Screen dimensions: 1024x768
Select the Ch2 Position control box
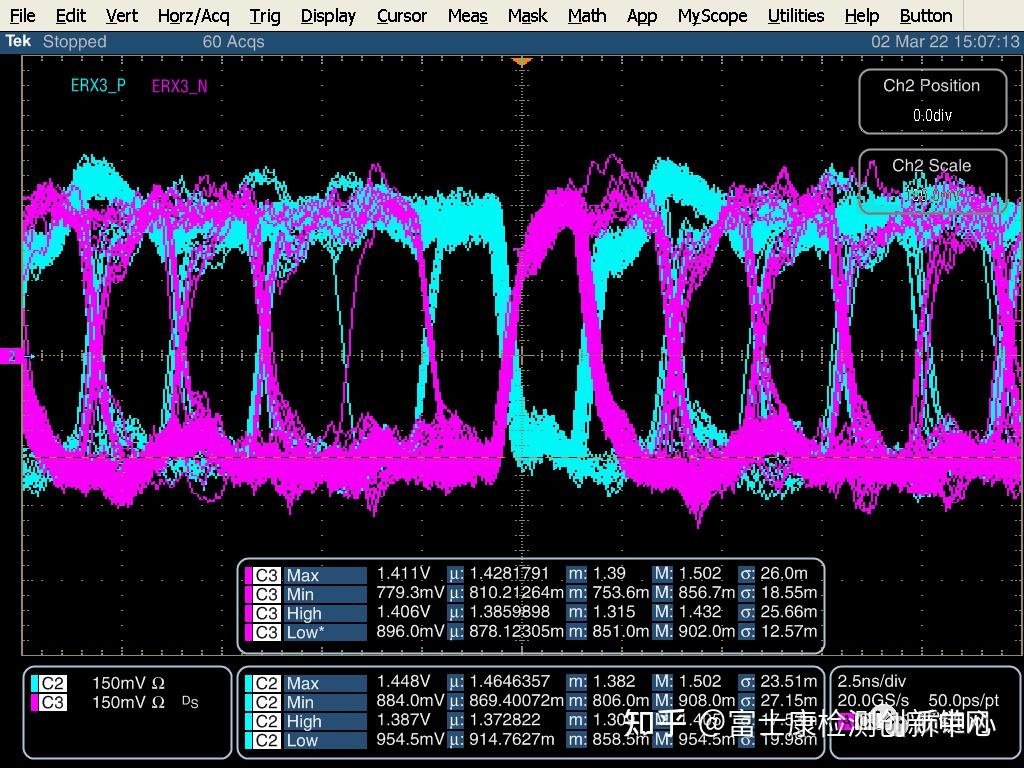tap(932, 100)
